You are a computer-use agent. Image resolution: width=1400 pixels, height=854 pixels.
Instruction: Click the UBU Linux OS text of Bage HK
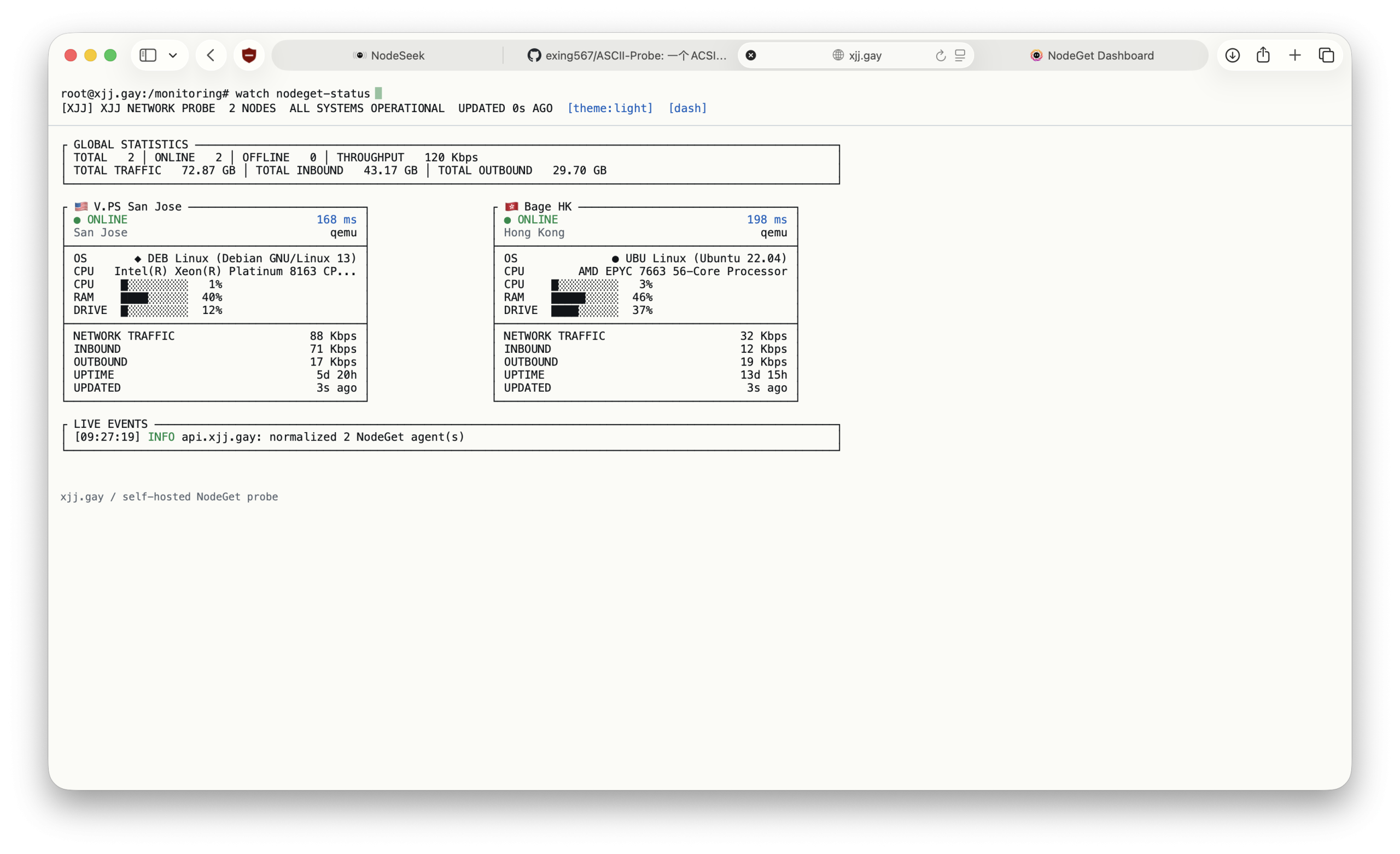(x=699, y=258)
